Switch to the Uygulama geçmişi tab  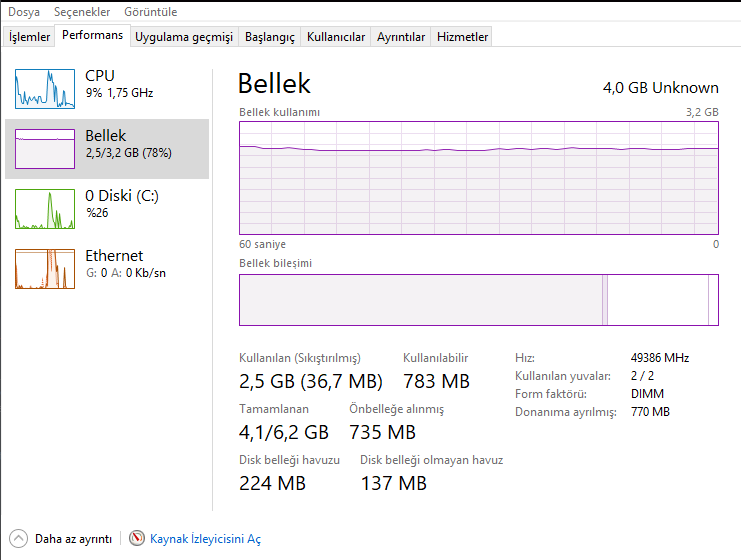(x=184, y=37)
